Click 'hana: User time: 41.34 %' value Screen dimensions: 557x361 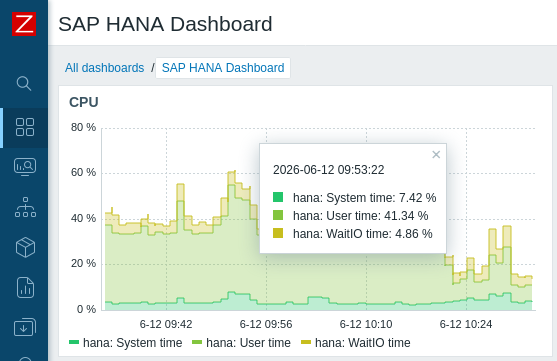pyautogui.click(x=361, y=216)
